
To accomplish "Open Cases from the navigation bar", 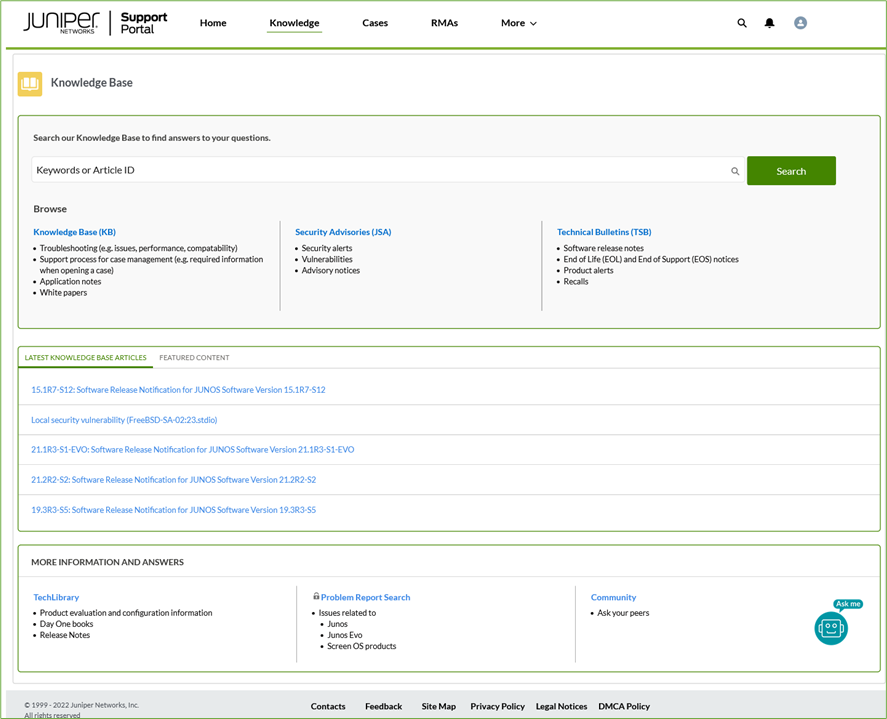I will (x=375, y=22).
